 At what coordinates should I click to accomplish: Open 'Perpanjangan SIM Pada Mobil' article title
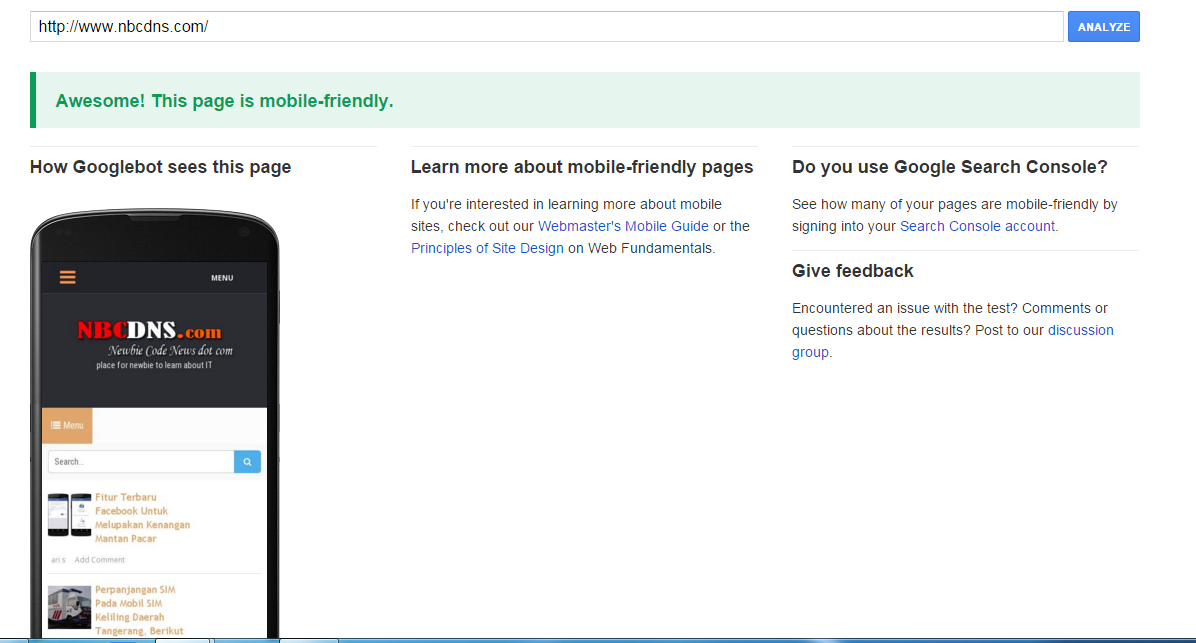pyautogui.click(x=139, y=610)
